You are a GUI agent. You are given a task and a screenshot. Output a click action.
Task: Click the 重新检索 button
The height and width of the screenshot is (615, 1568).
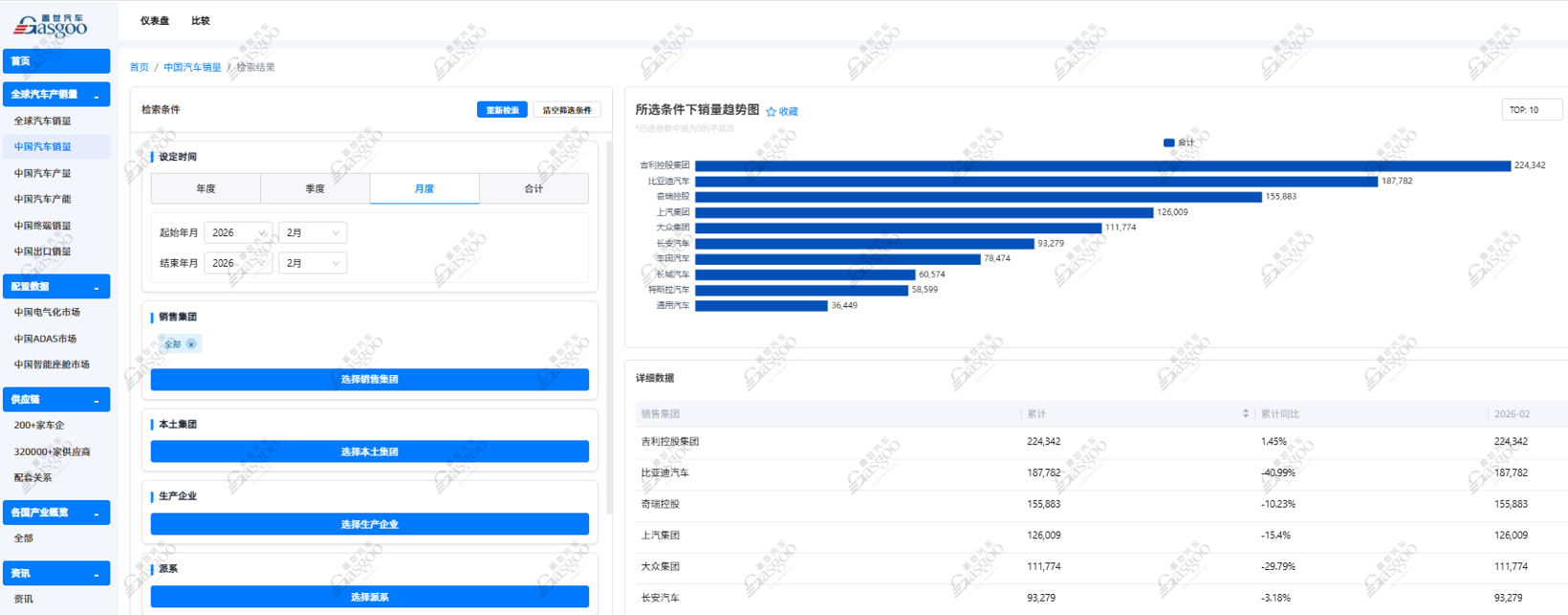502,110
